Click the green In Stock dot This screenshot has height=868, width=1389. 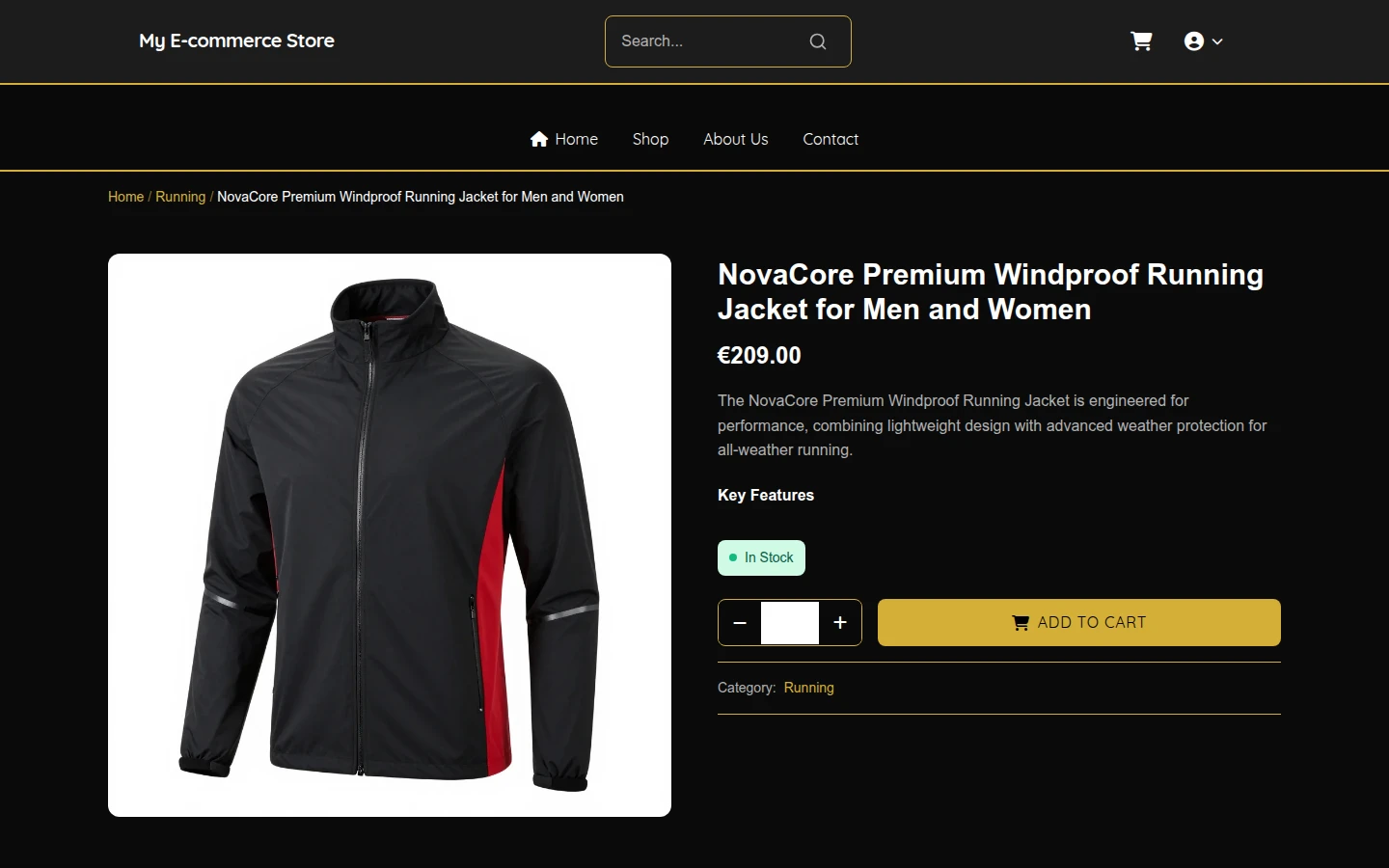pos(733,557)
